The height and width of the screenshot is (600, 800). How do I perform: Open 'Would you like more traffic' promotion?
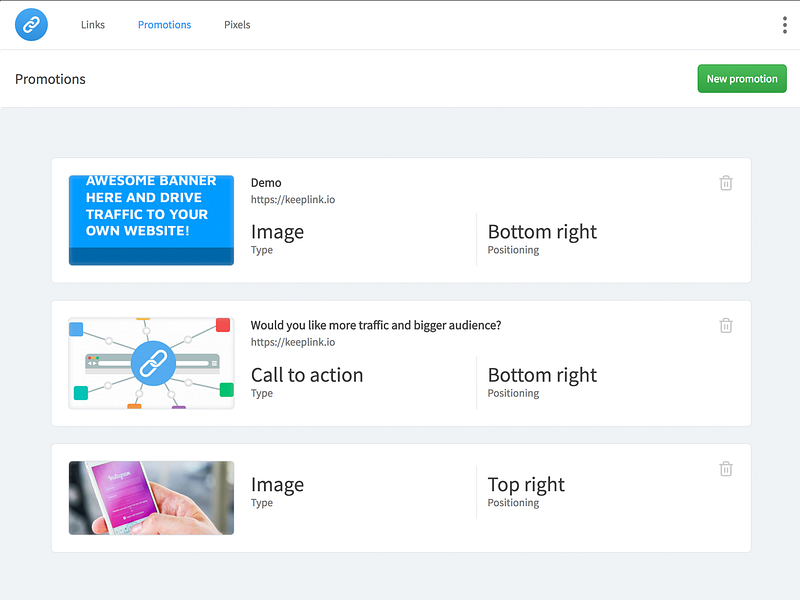(x=376, y=325)
